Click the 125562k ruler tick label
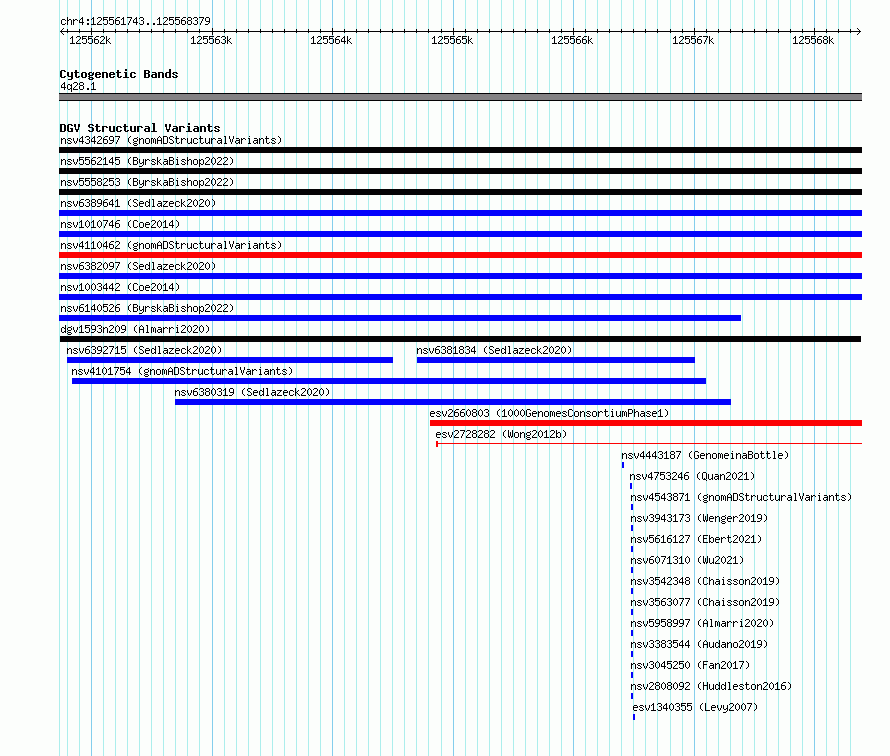This screenshot has width=890, height=756. [90, 40]
